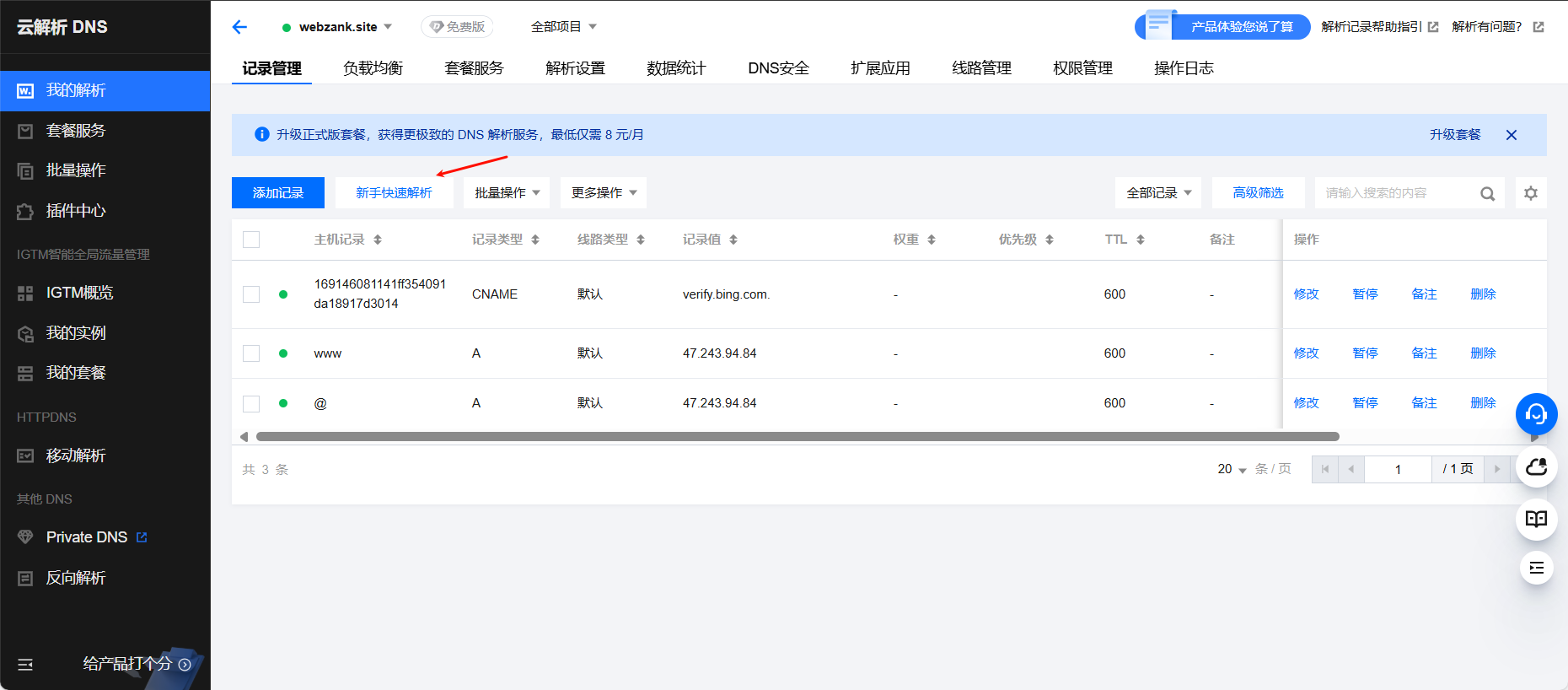Expand the webzank.site domain dropdown
The image size is (1568, 690).
tap(388, 27)
